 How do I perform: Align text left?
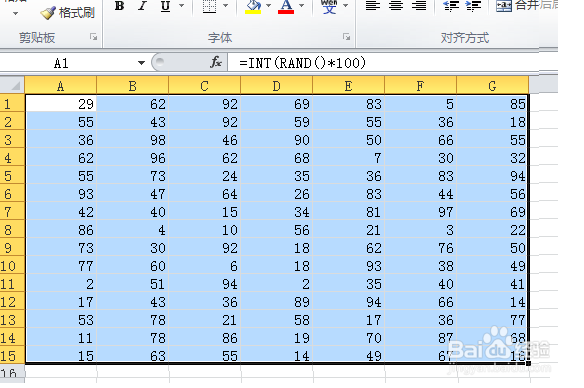373,6
